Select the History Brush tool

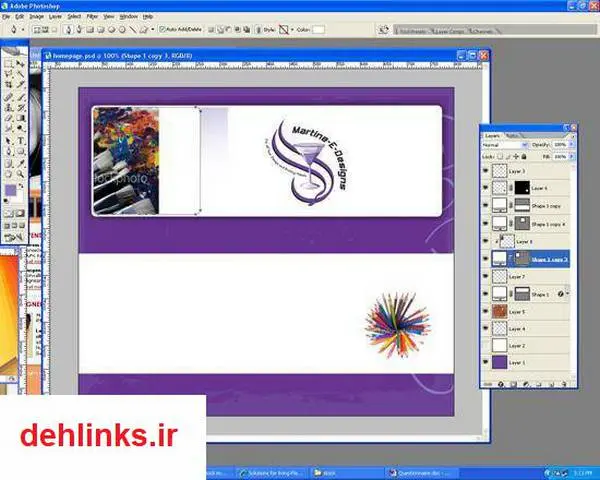click(20, 107)
